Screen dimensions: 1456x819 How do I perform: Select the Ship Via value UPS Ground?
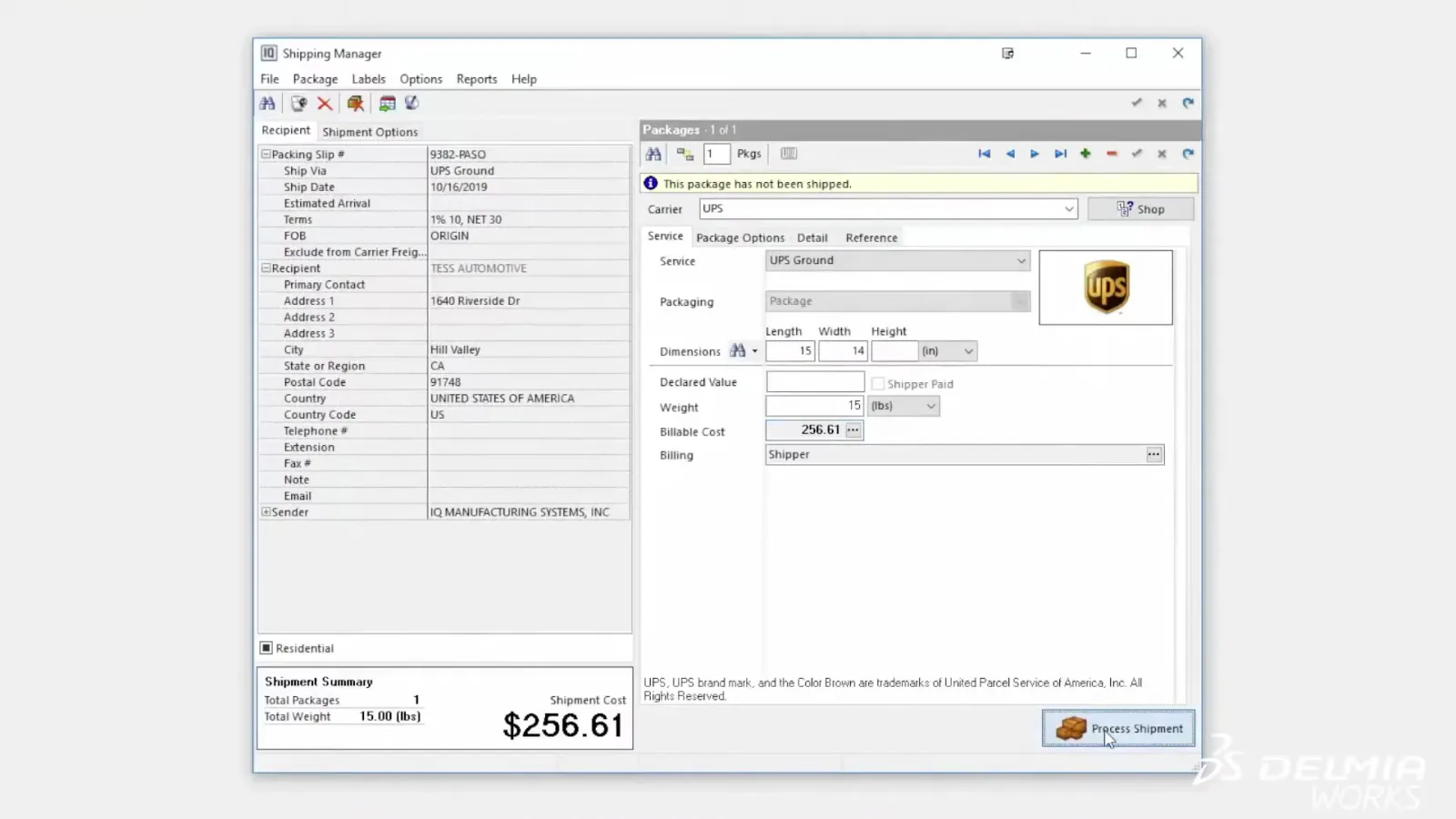coord(462,171)
